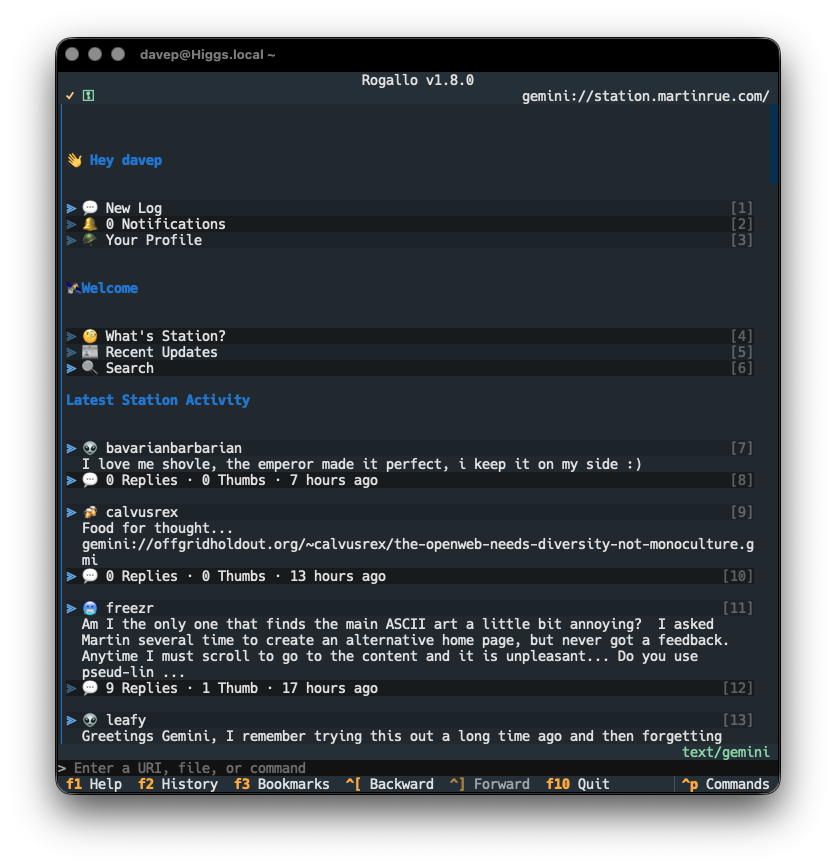Open replies link posted 7 hours ago
This screenshot has height=868, width=836.
click(x=410, y=480)
